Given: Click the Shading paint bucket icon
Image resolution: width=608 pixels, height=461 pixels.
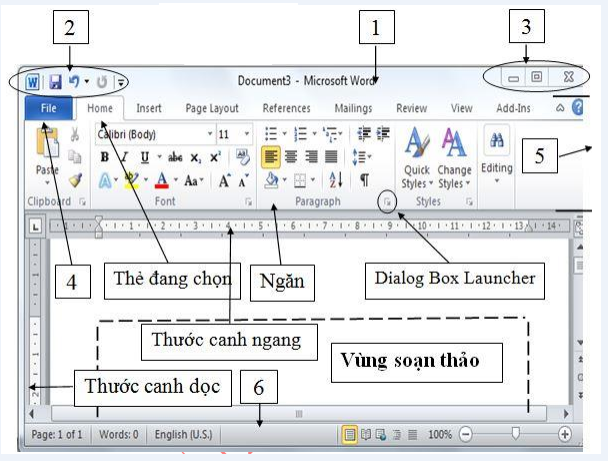Looking at the screenshot, I should coord(271,180).
